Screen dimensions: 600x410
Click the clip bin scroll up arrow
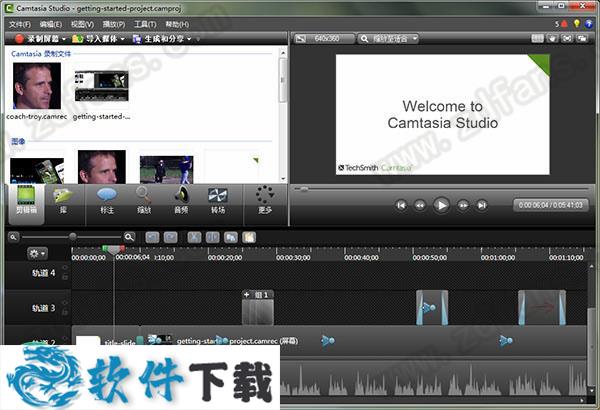(283, 52)
